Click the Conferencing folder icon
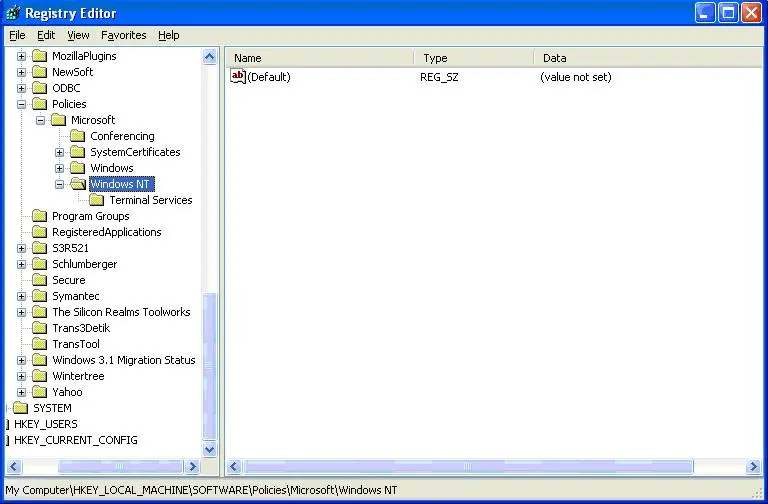 click(78, 136)
